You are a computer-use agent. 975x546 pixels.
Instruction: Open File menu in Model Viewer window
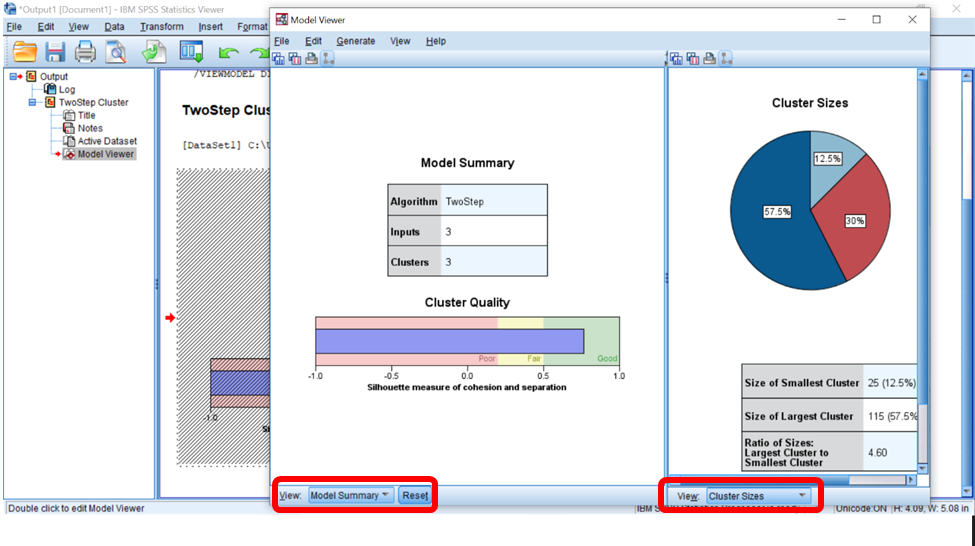click(x=282, y=41)
